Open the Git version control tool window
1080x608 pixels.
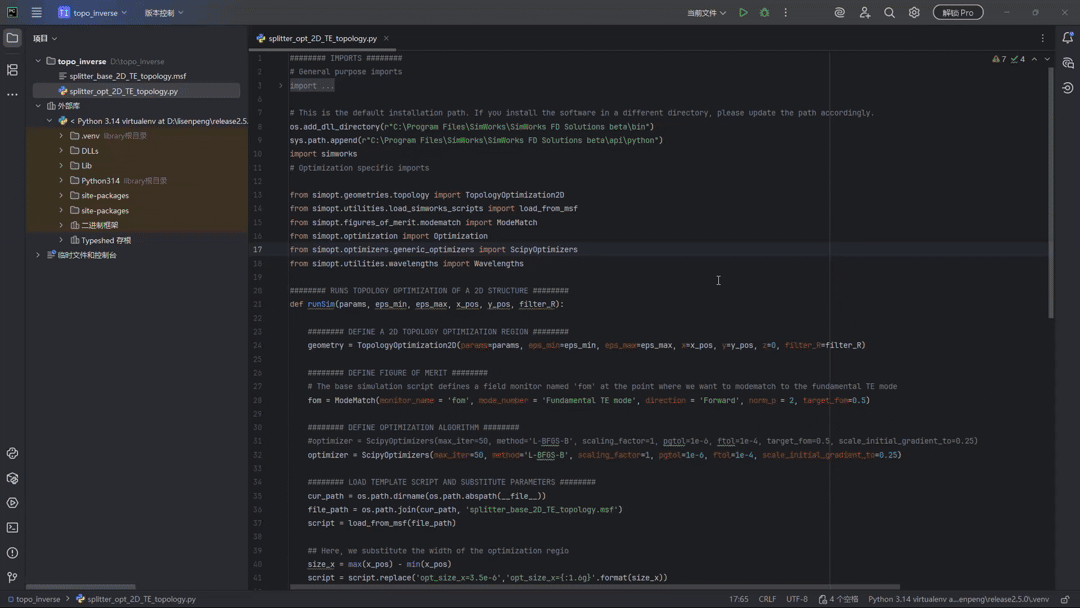pos(12,578)
